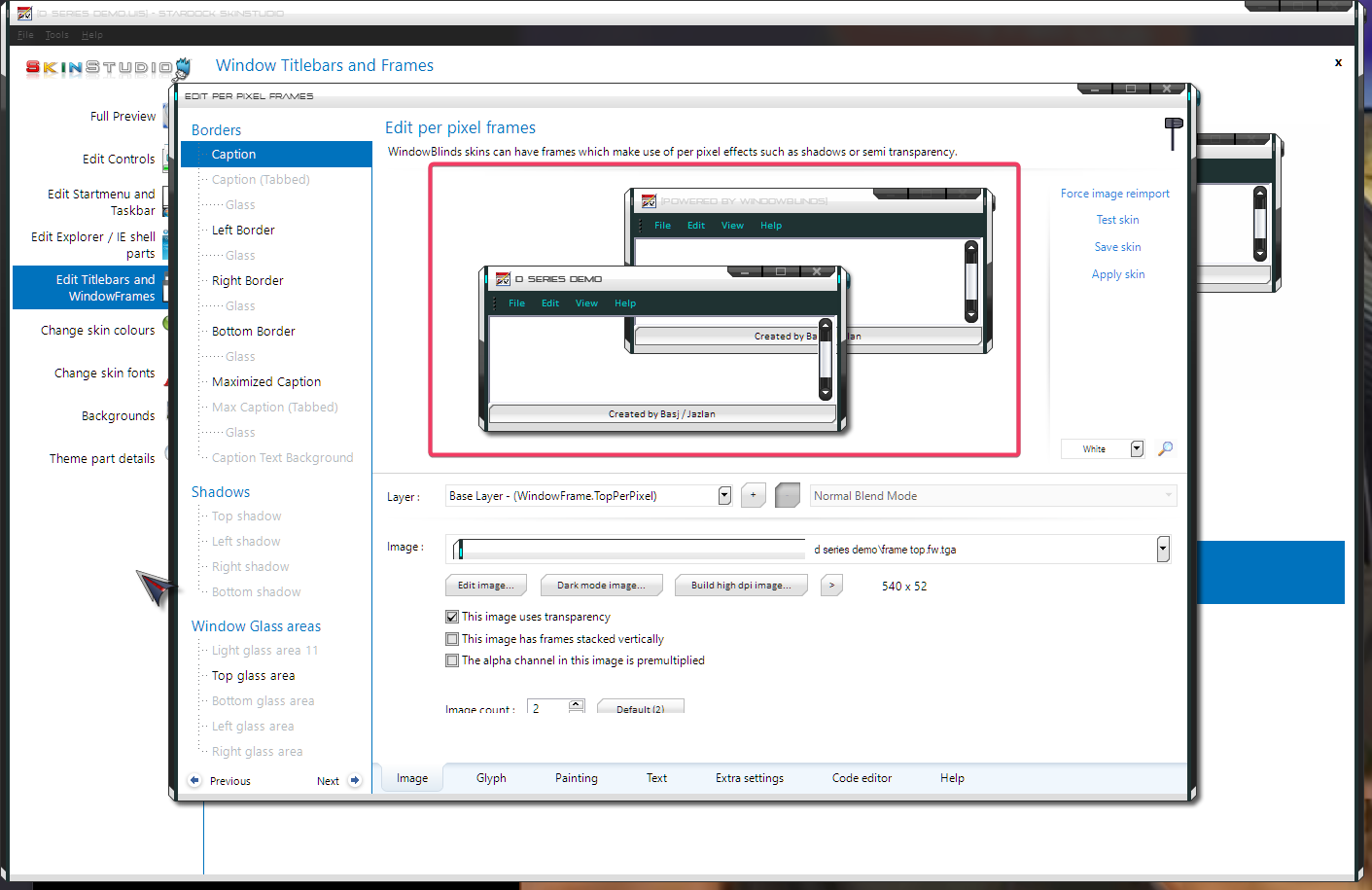Click the SkinStudio logo mascot

coord(183,67)
